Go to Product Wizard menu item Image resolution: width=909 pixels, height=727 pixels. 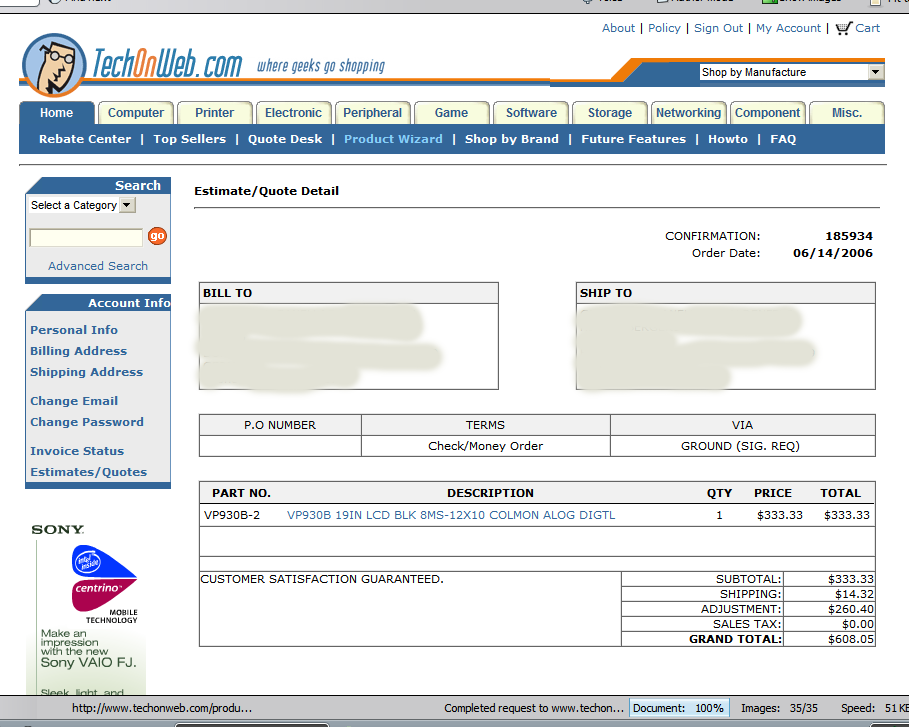click(393, 139)
